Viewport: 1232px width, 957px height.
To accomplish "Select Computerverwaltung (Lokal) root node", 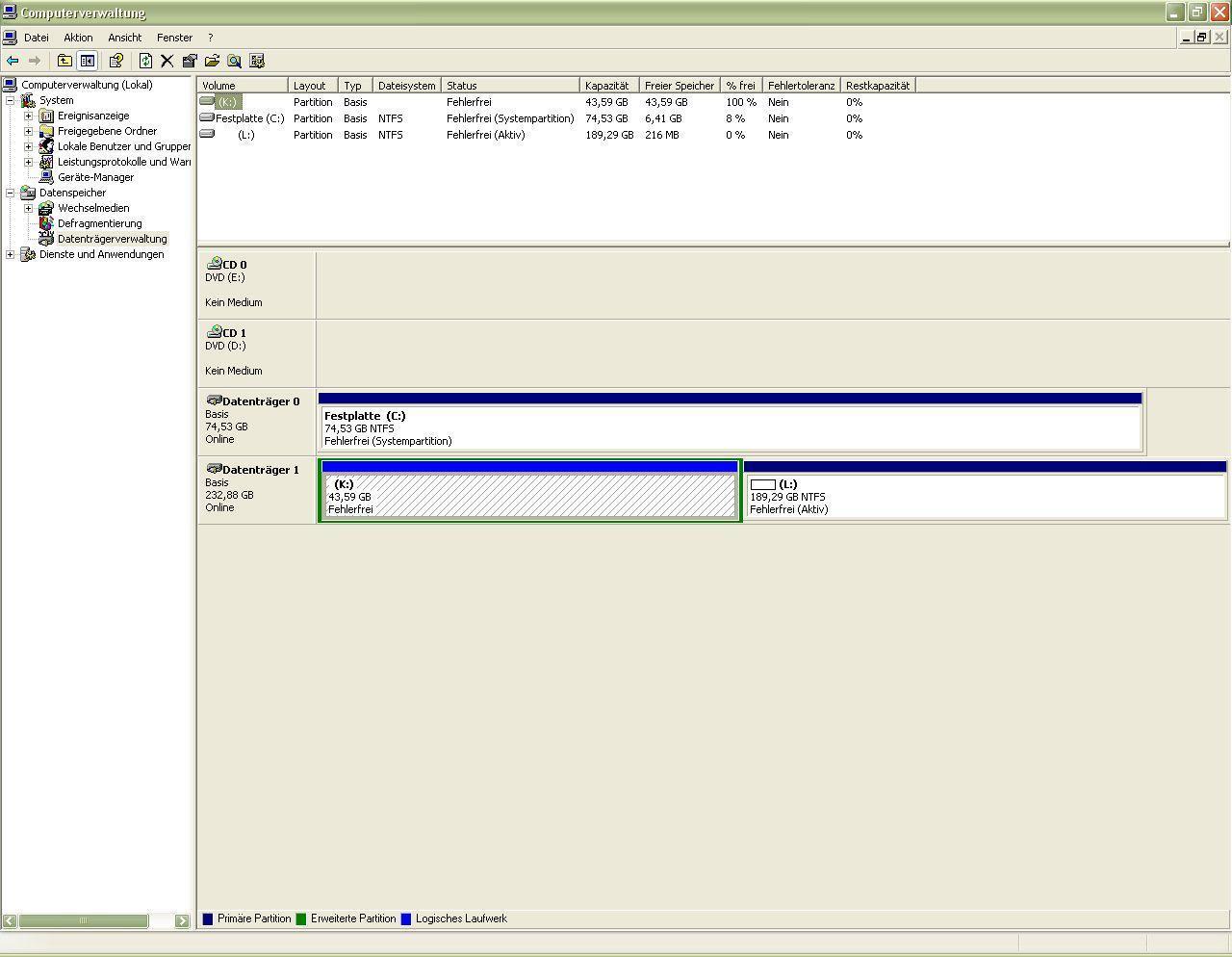I will [x=87, y=85].
